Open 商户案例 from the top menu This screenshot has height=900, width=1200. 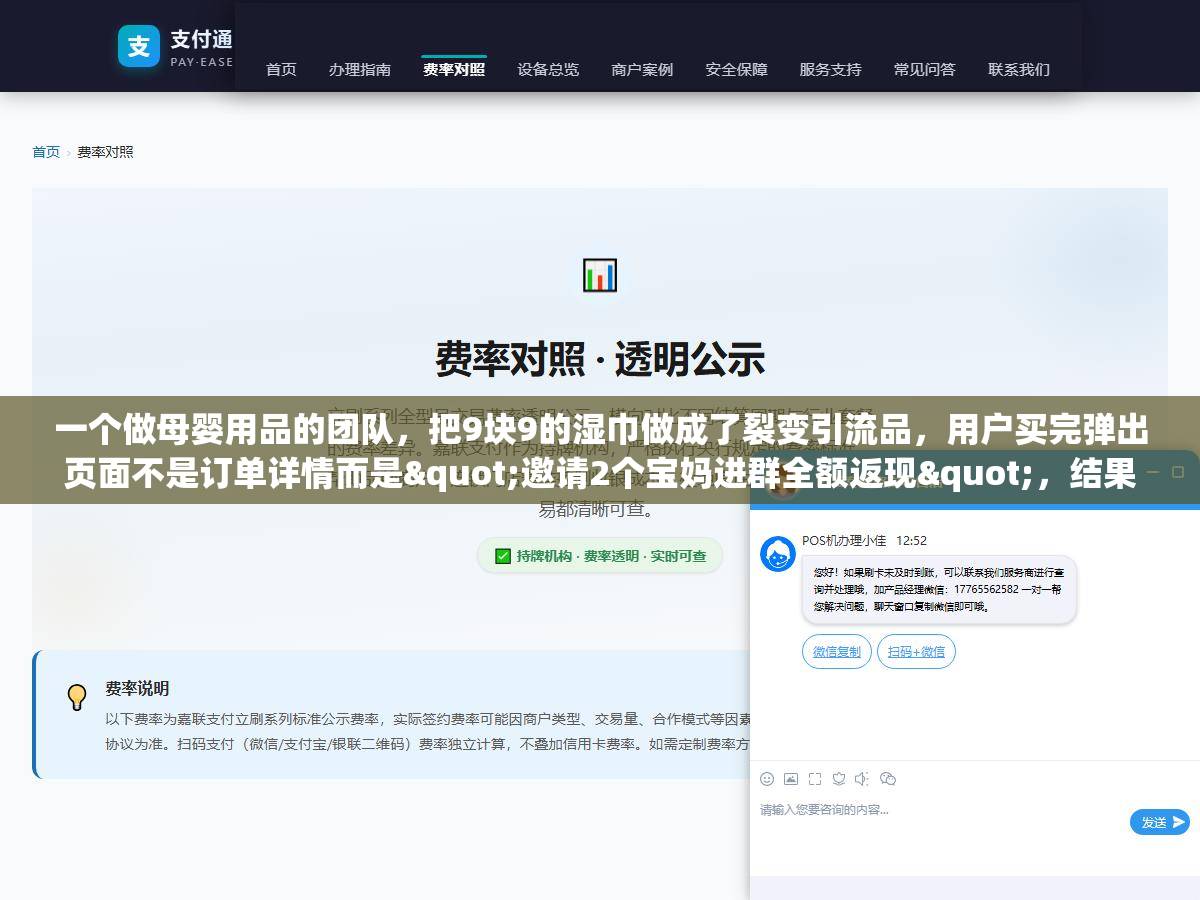[x=642, y=69]
